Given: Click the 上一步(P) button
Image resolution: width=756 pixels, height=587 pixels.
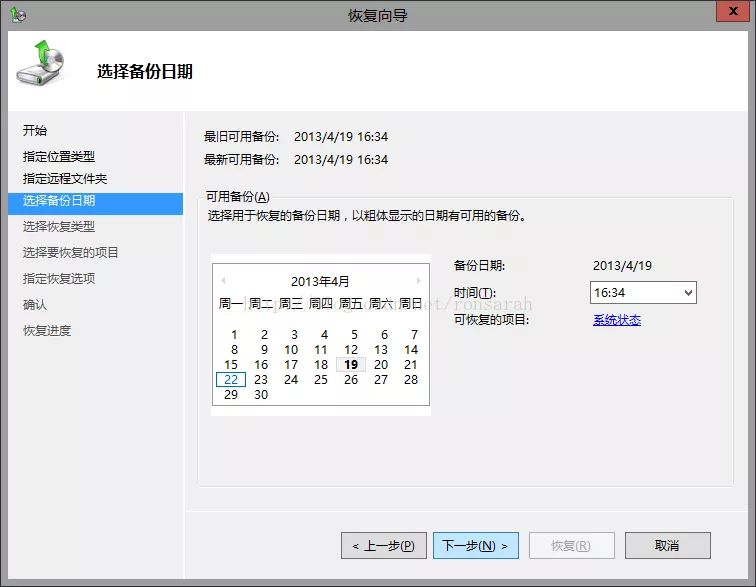Looking at the screenshot, I should coord(384,546).
